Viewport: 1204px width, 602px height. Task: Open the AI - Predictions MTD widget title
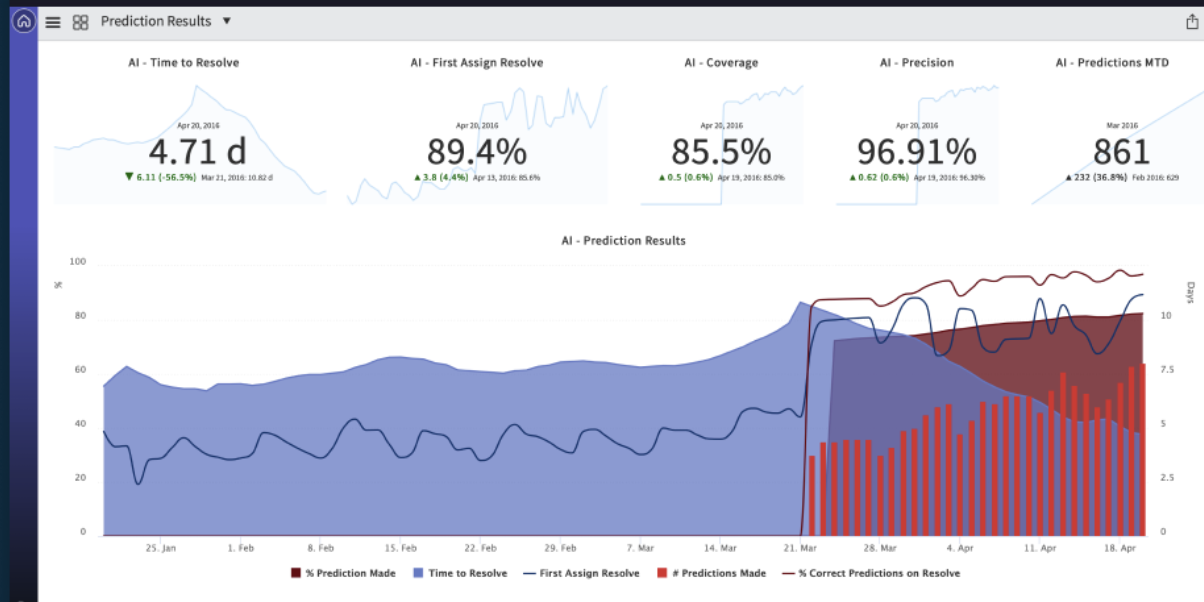[1112, 62]
